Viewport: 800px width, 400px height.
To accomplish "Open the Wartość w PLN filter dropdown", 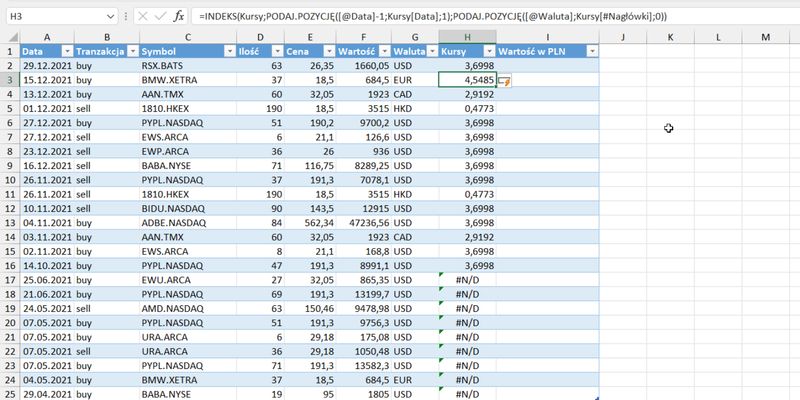I will [591, 50].
